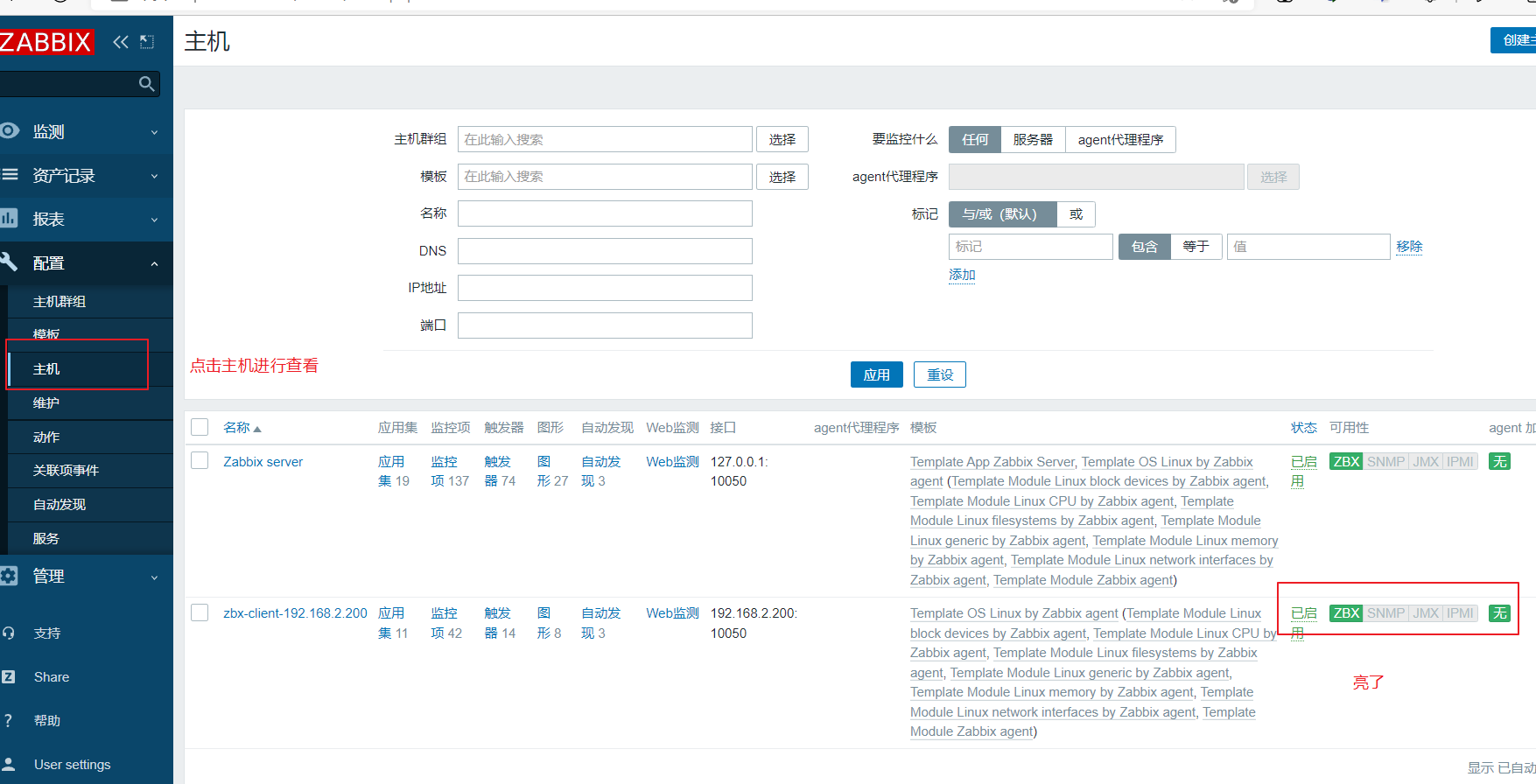Collapse the 配置 menu section
1536x784 pixels.
tap(86, 262)
